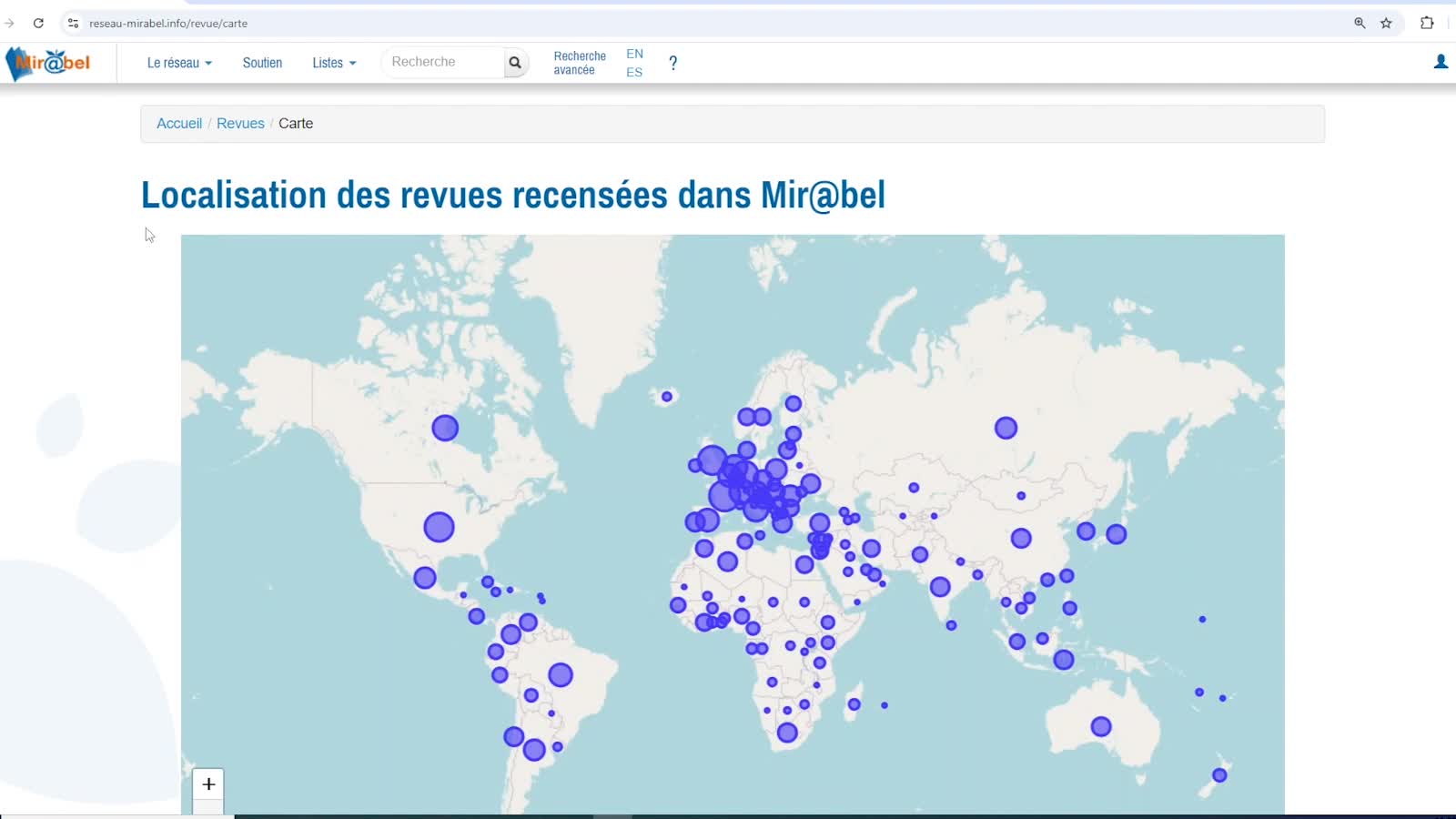
Task: Select the Mongolia small marker
Action: coord(1021,496)
